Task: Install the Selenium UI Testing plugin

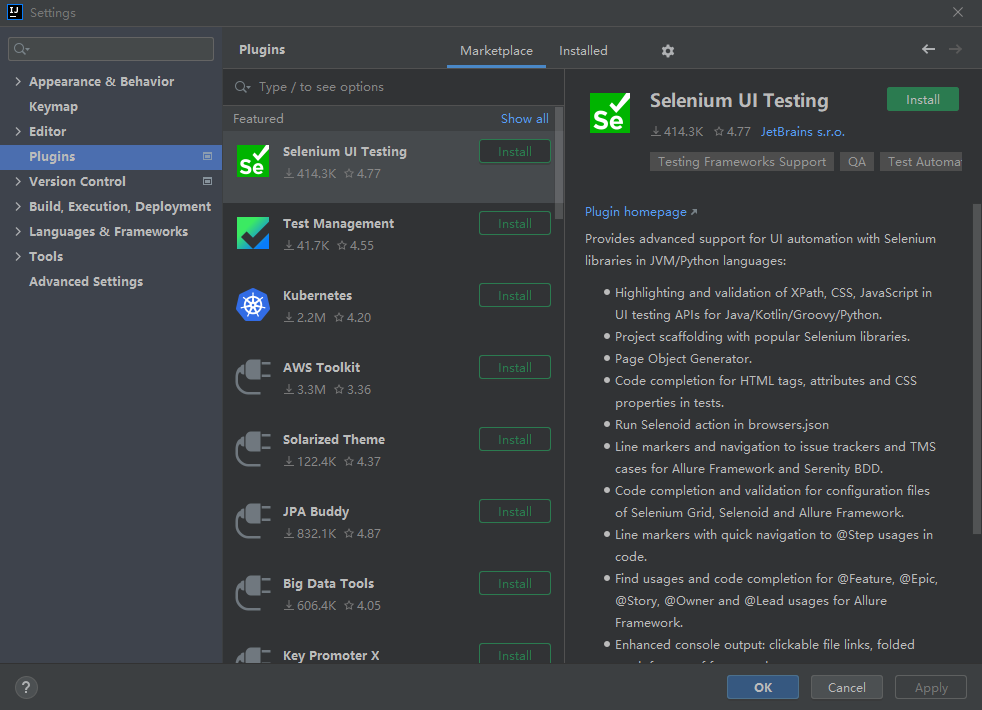Action: click(x=922, y=99)
